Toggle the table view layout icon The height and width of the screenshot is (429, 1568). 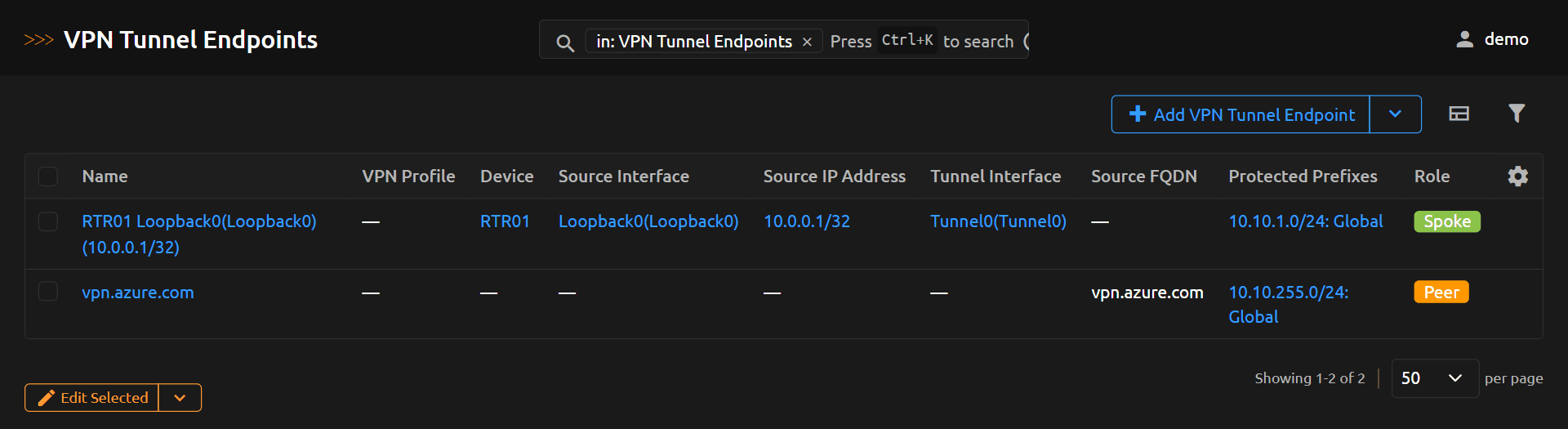click(1459, 114)
